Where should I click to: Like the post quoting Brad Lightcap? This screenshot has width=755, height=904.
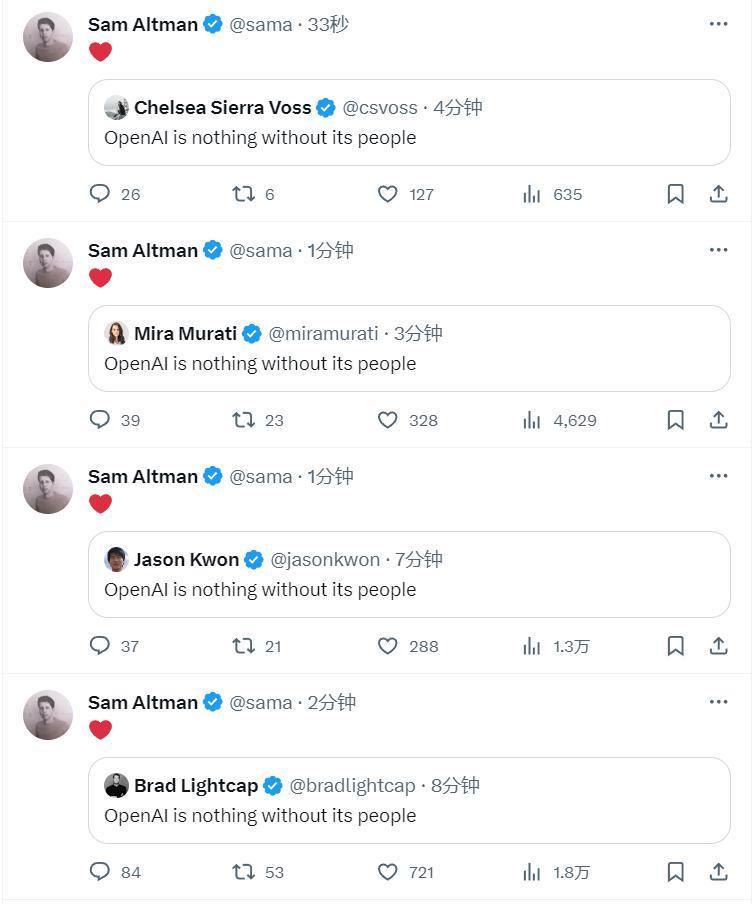[388, 872]
